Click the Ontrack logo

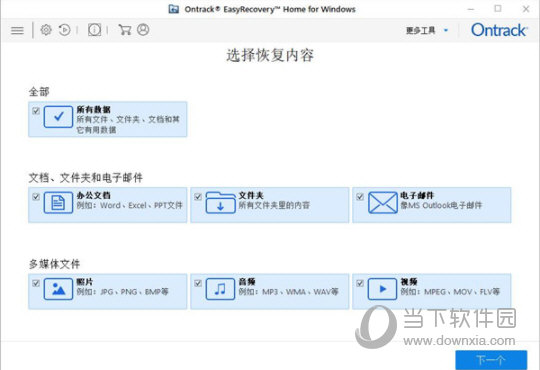click(x=499, y=30)
